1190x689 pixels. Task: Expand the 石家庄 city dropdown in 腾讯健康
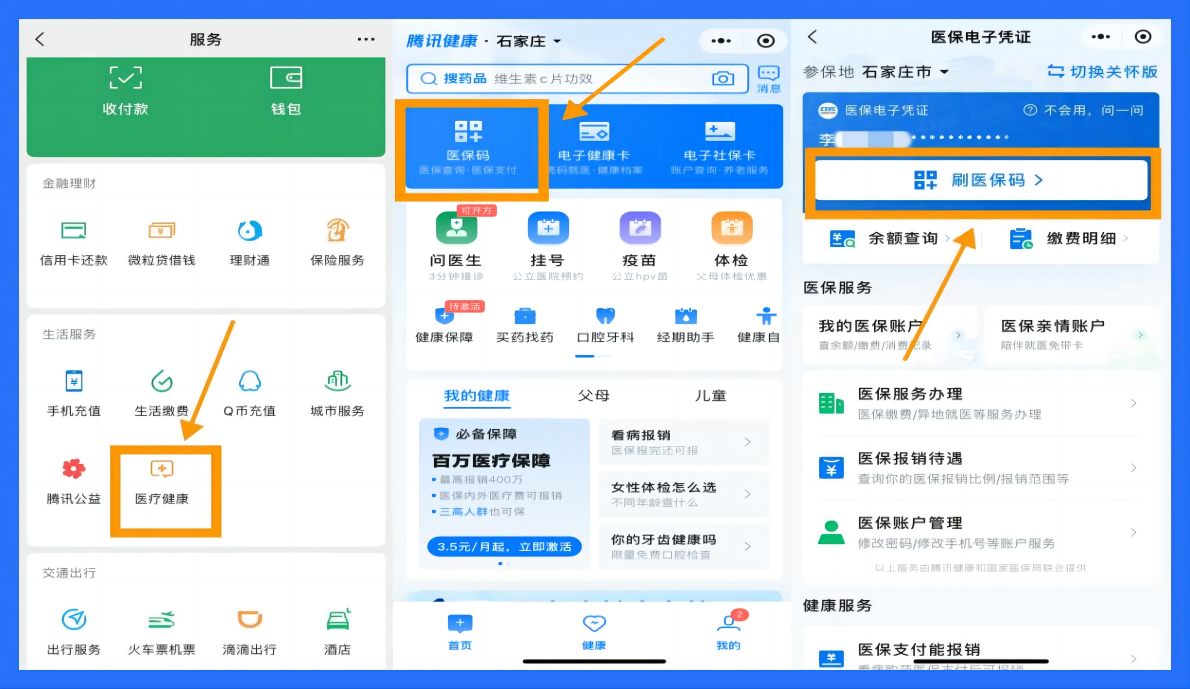point(530,41)
